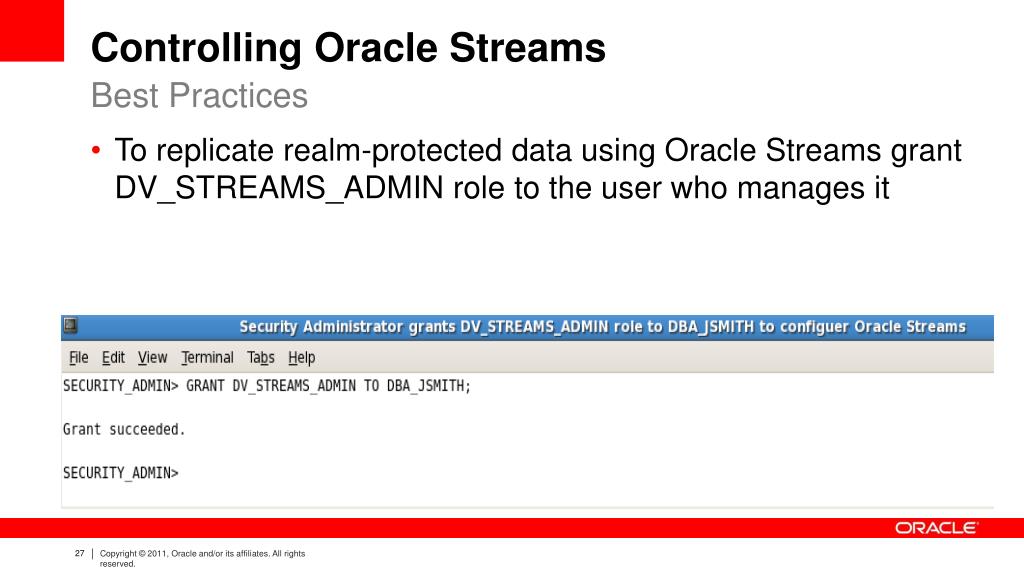Click the terminal title bar text
1024x576 pixels.
point(602,327)
